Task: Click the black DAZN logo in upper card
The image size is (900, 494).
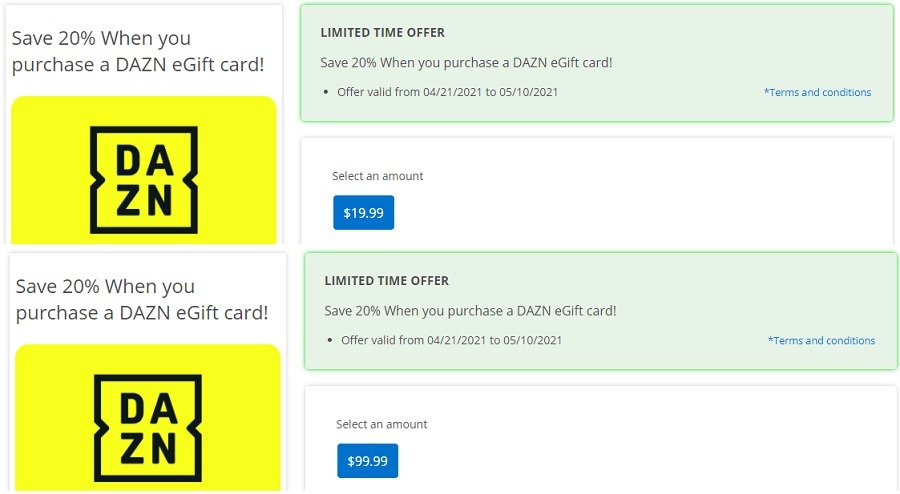Action: pos(143,180)
